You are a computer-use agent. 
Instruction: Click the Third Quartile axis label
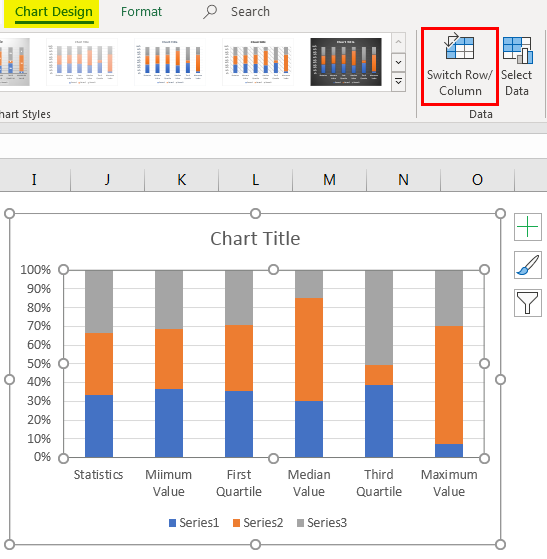[x=379, y=483]
